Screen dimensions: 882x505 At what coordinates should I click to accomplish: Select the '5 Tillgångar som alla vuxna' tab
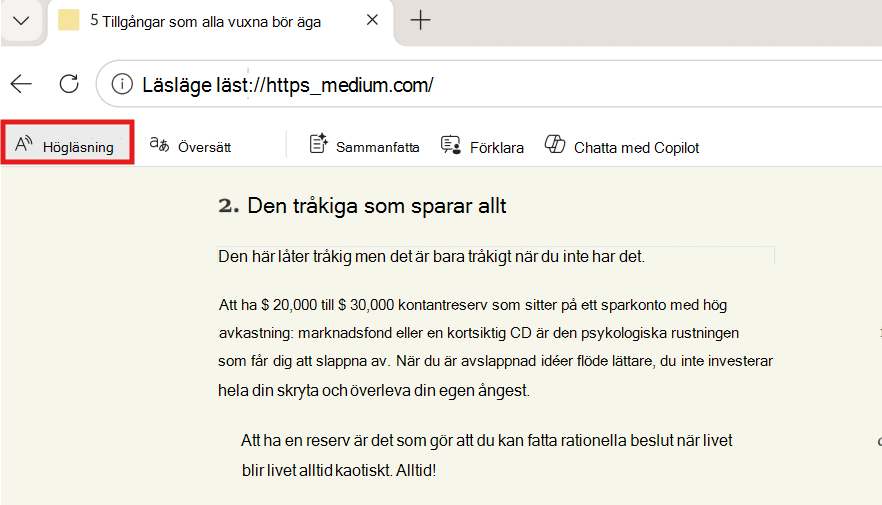[219, 22]
